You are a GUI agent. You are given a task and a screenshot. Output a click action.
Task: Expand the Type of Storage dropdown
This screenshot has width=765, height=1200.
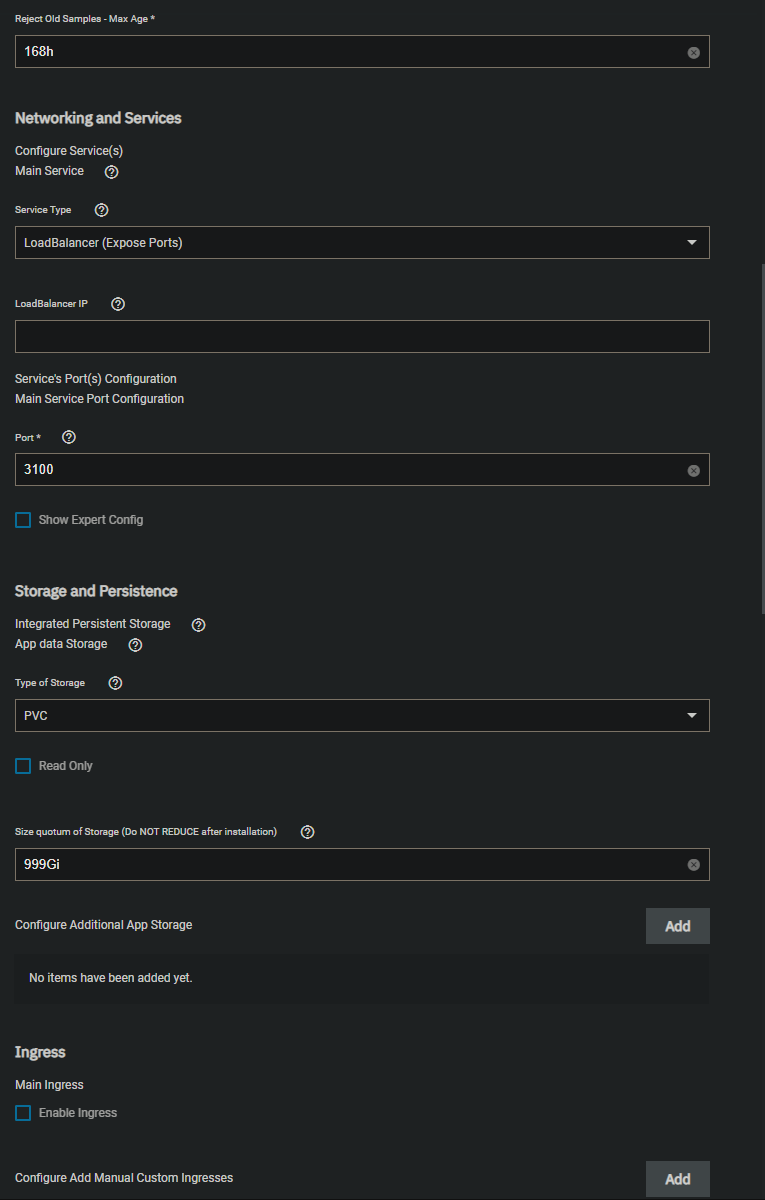pos(692,715)
